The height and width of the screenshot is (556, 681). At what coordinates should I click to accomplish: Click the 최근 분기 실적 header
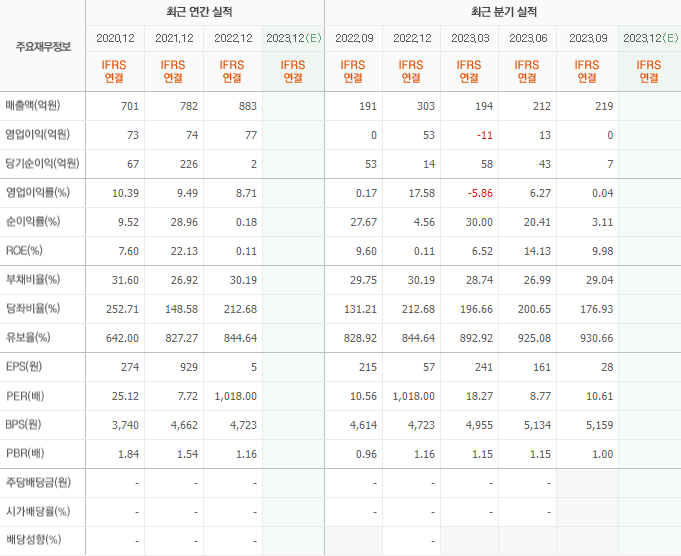pos(504,12)
